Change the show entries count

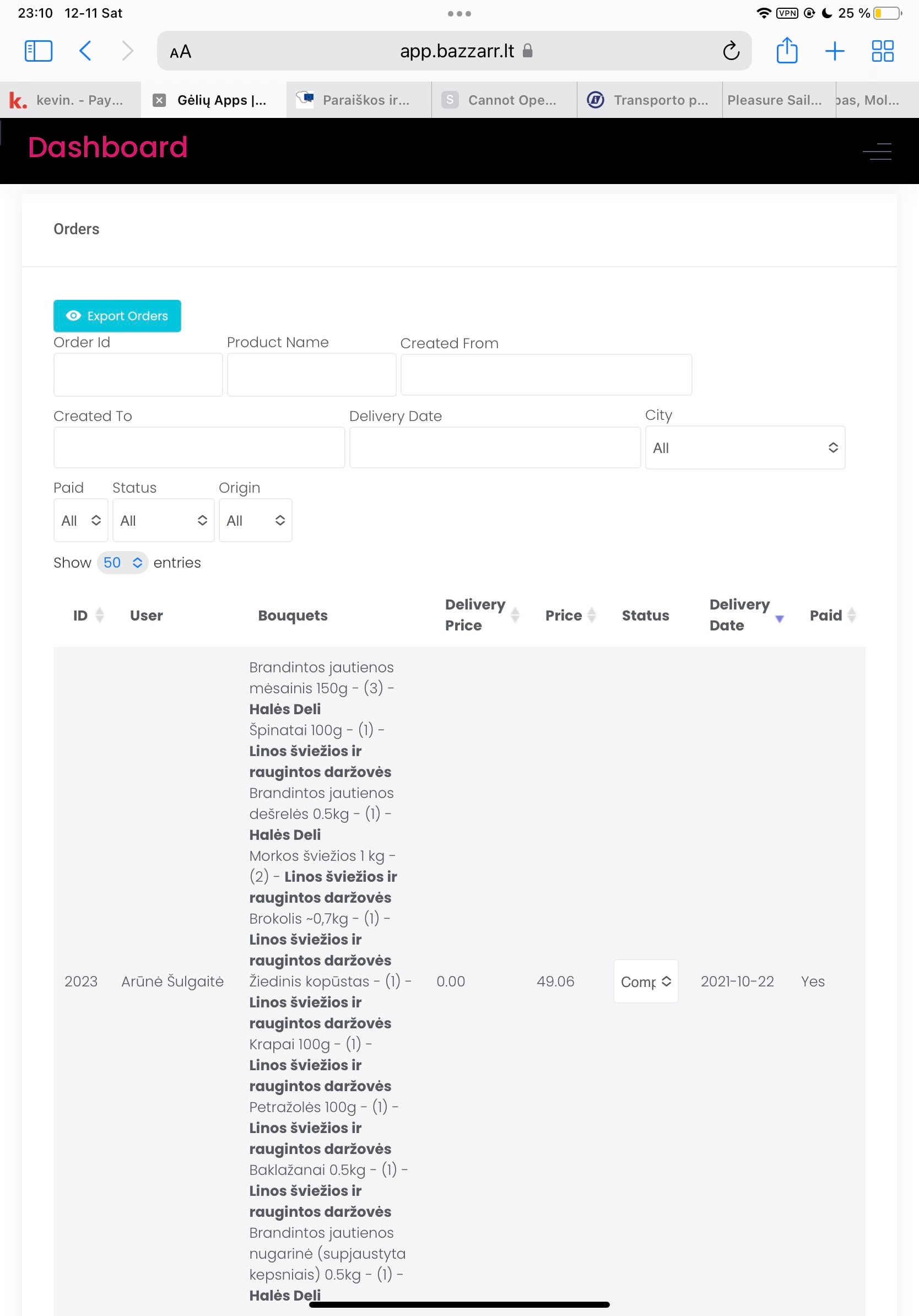[x=122, y=563]
